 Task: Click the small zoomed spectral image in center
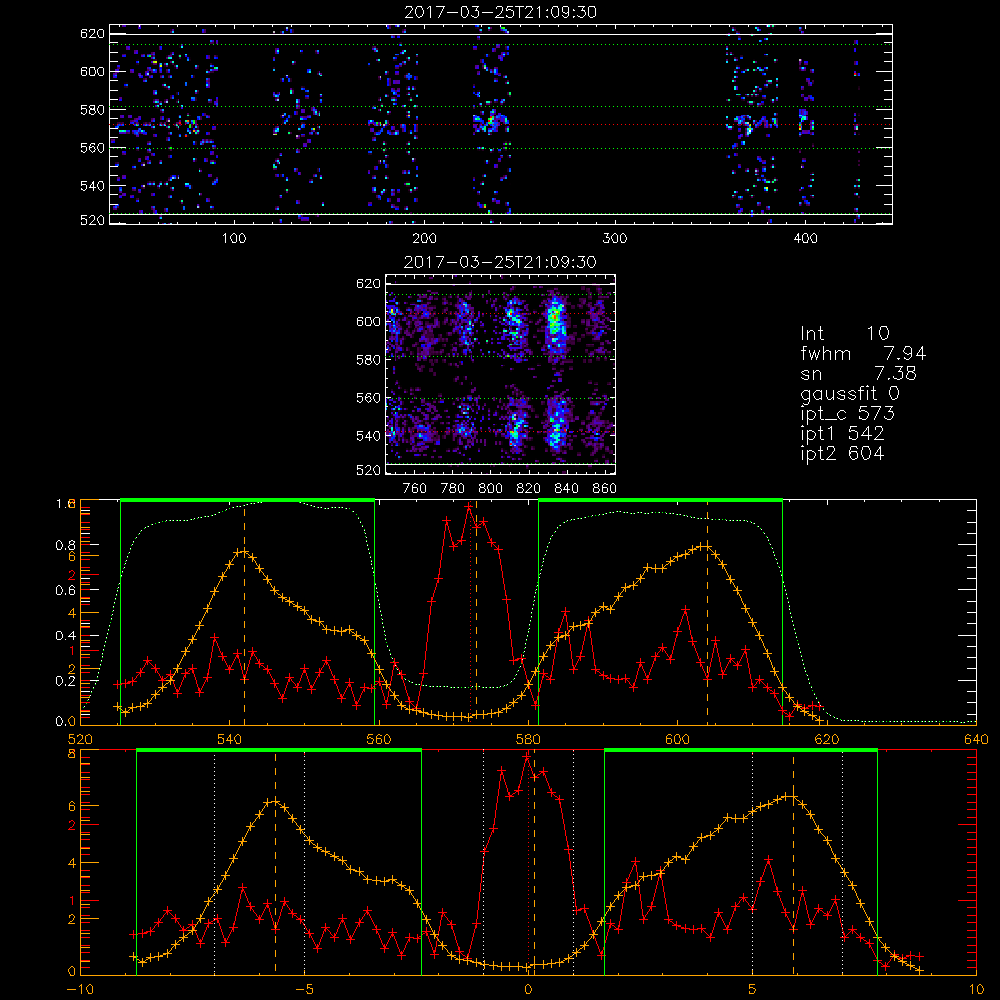pyautogui.click(x=501, y=374)
